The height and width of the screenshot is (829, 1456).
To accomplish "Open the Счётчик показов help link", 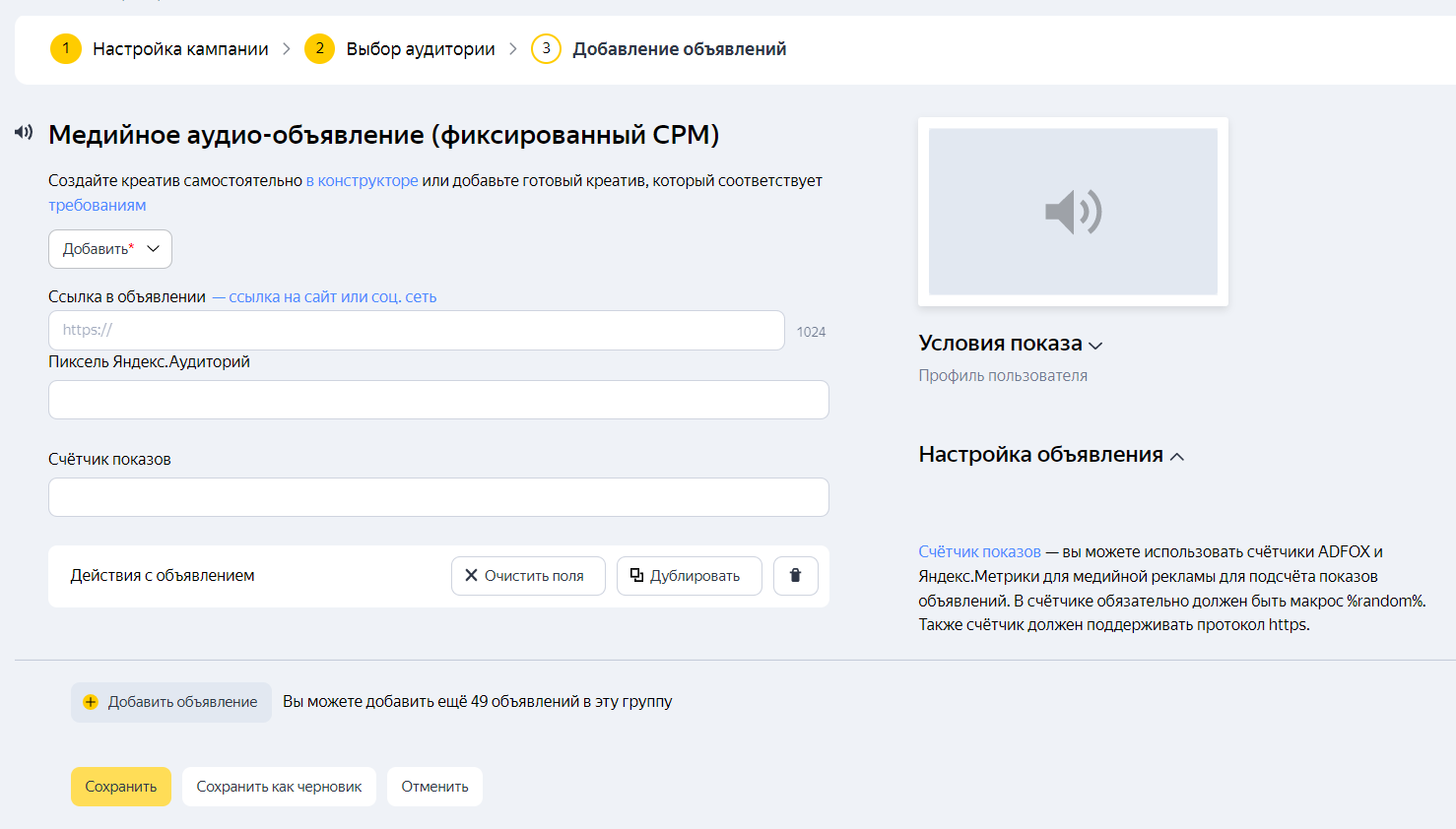I will [x=979, y=552].
